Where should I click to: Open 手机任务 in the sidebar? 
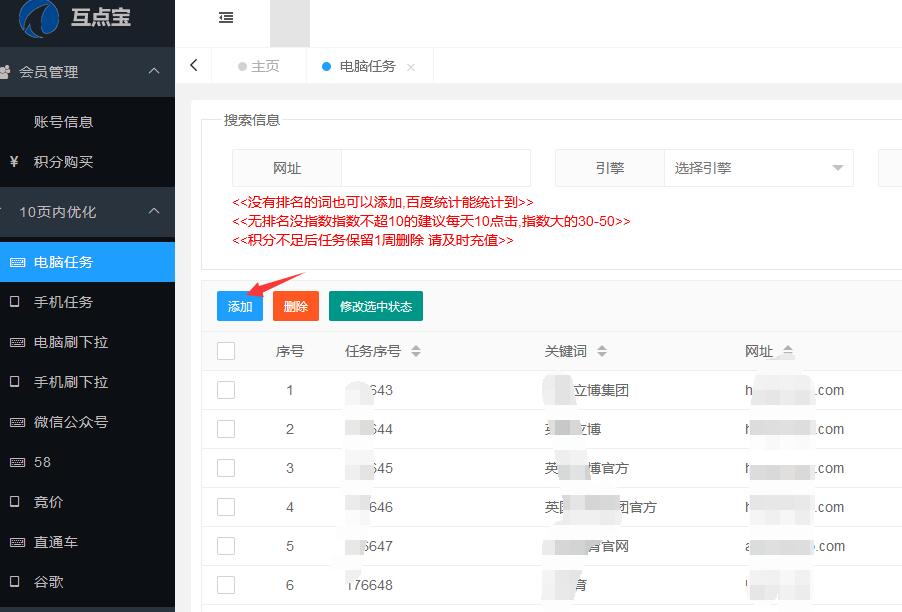coord(63,302)
